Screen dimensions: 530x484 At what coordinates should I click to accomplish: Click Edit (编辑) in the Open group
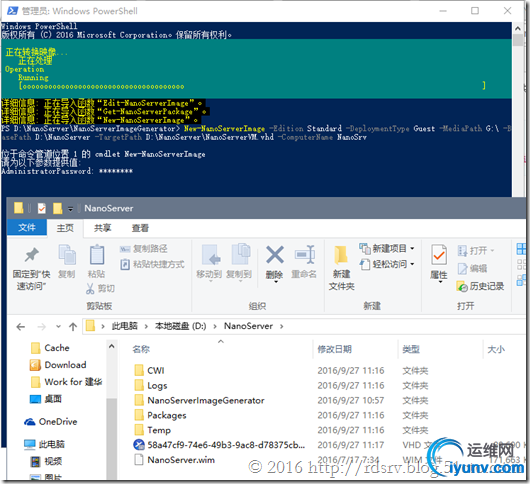(472, 269)
